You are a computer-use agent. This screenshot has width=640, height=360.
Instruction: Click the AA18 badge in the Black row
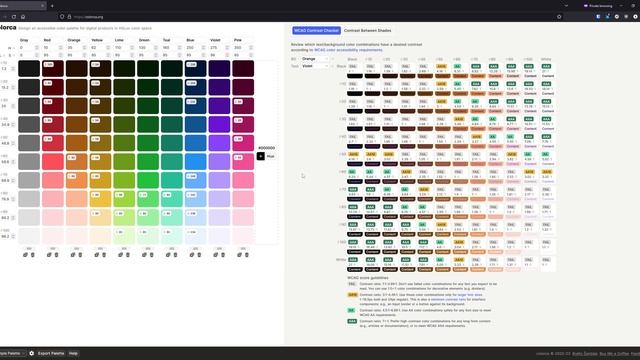[441, 66]
